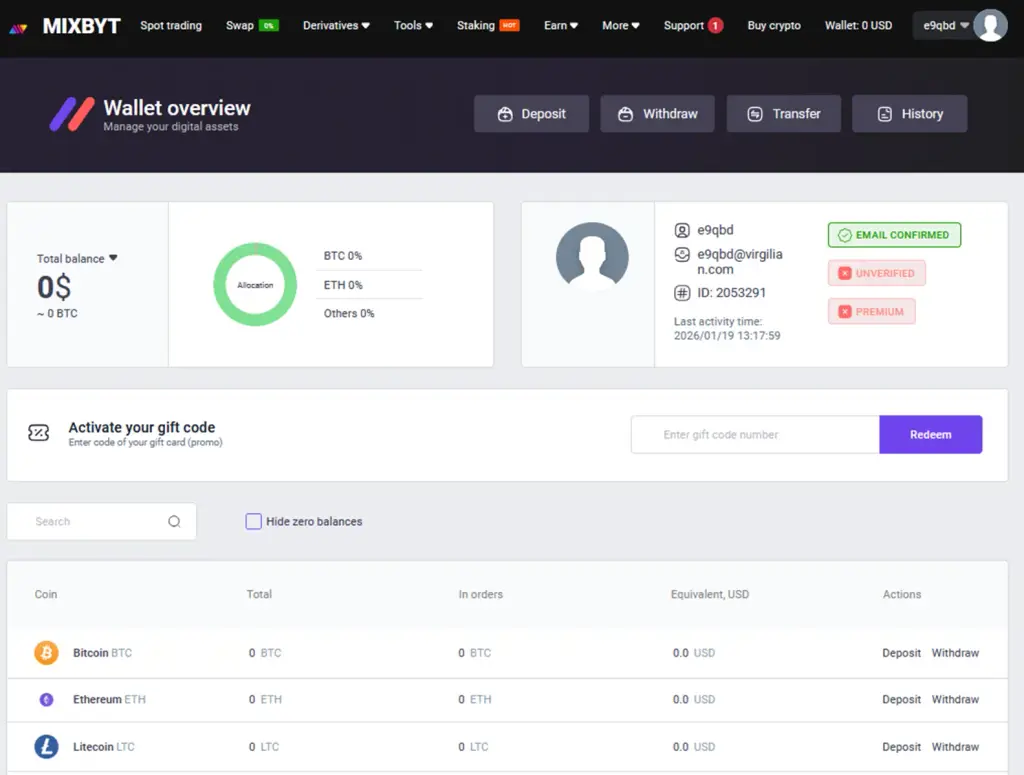Open Buy crypto page
This screenshot has height=775, width=1024.
pos(774,25)
